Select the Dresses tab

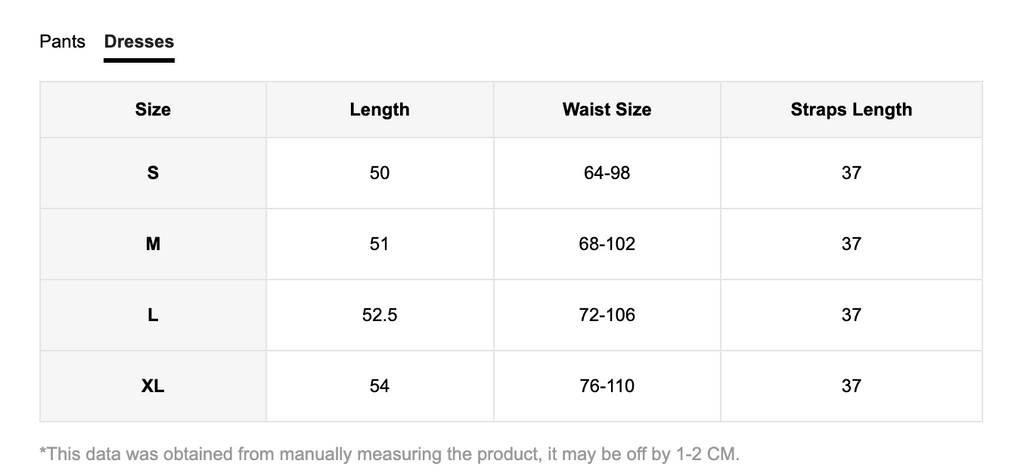139,42
